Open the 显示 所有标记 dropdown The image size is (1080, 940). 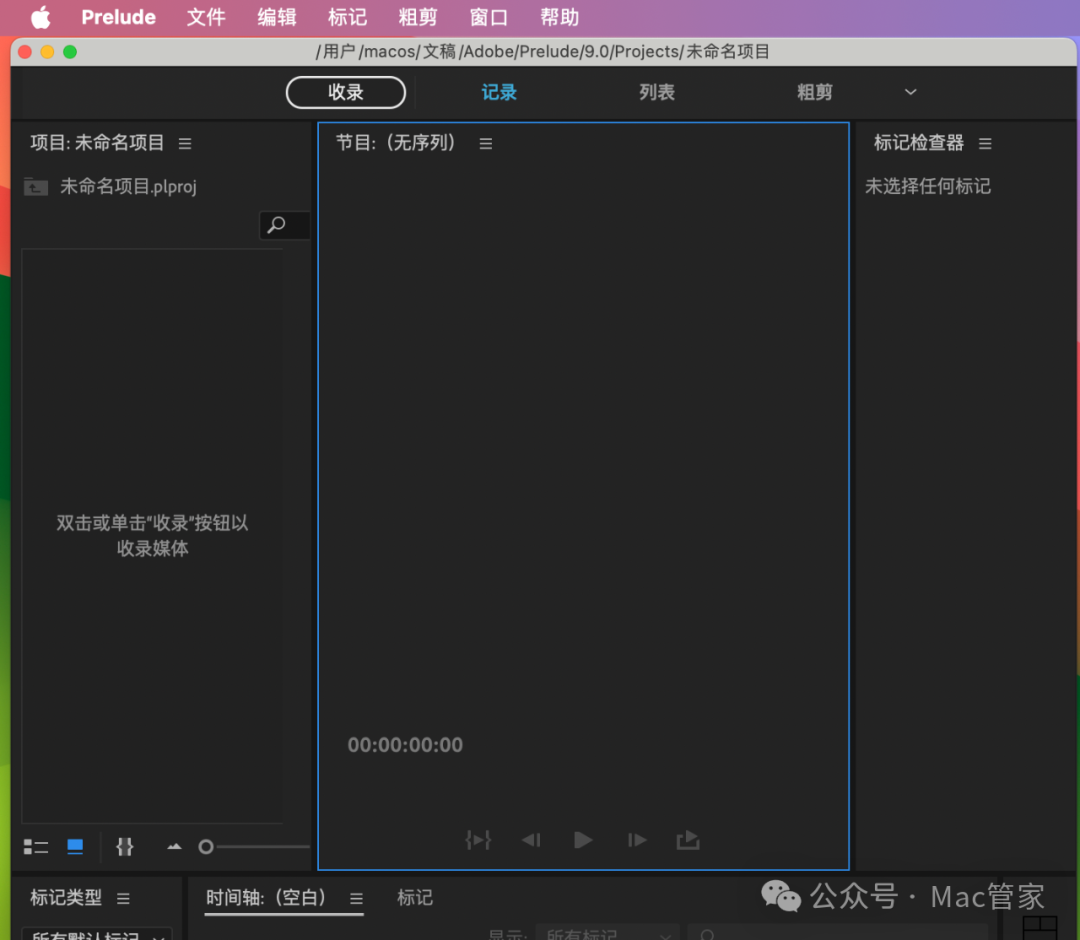tap(607, 934)
